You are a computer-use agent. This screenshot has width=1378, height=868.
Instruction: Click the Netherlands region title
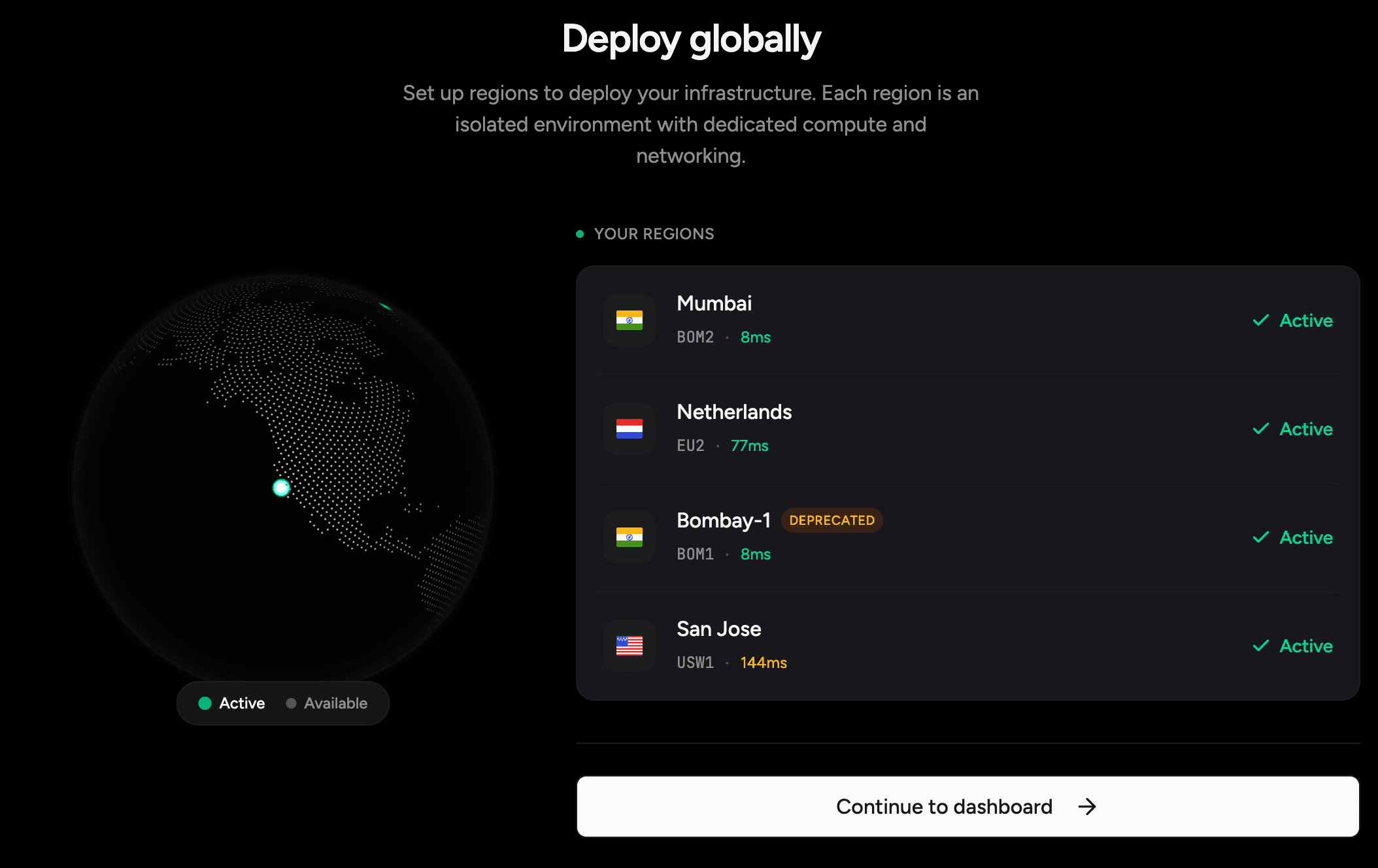coord(734,412)
